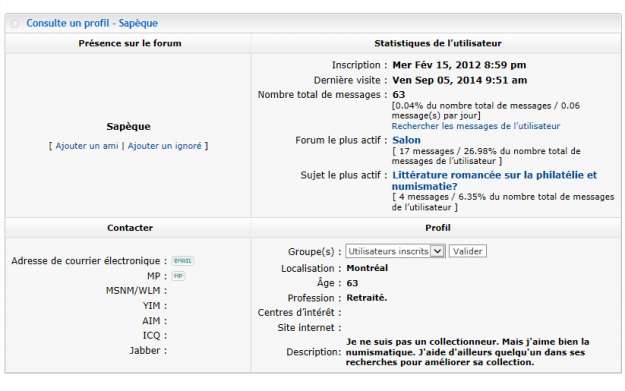
Task: Click the ICQ label
Action: [155, 336]
